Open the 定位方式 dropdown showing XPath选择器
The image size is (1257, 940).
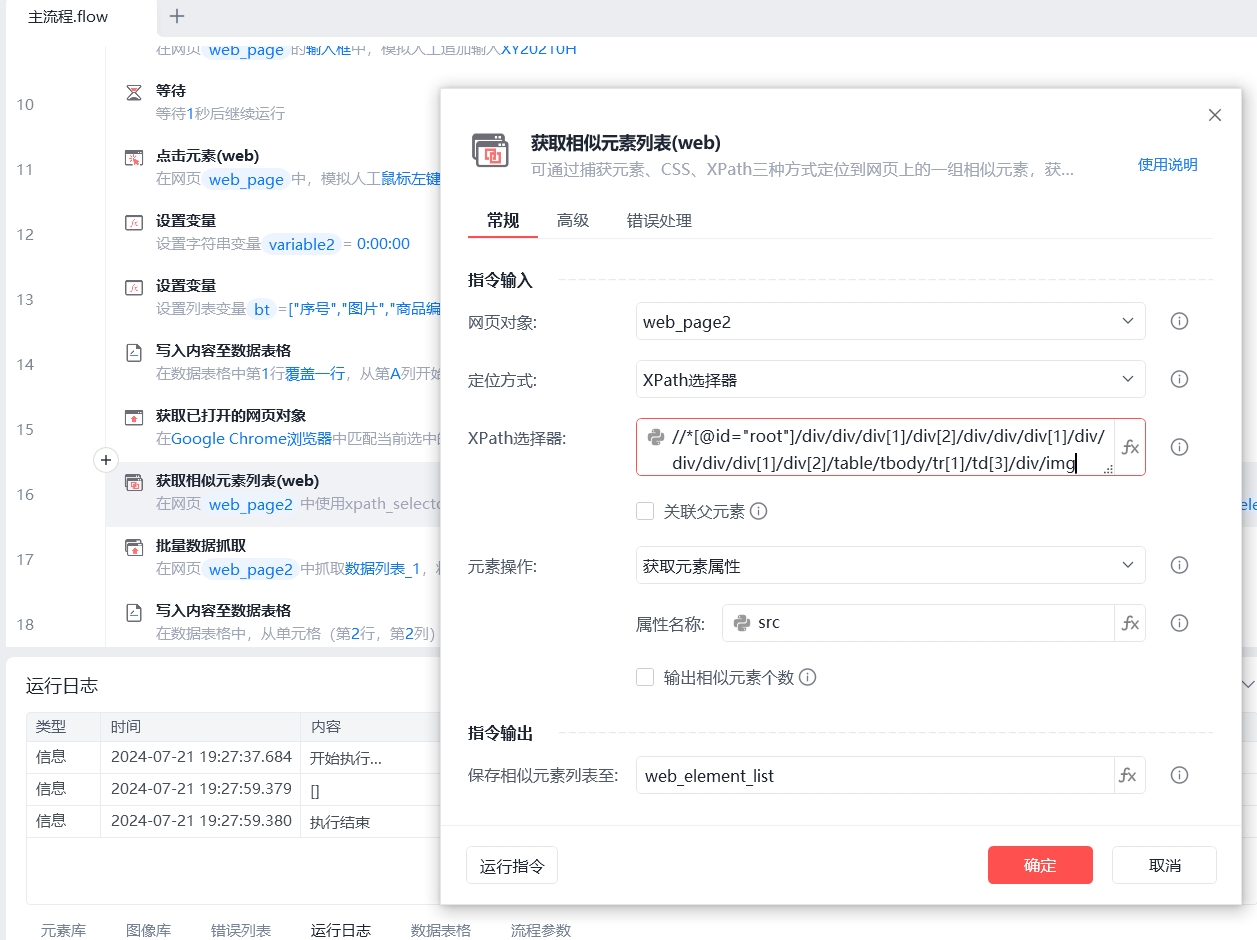point(890,379)
